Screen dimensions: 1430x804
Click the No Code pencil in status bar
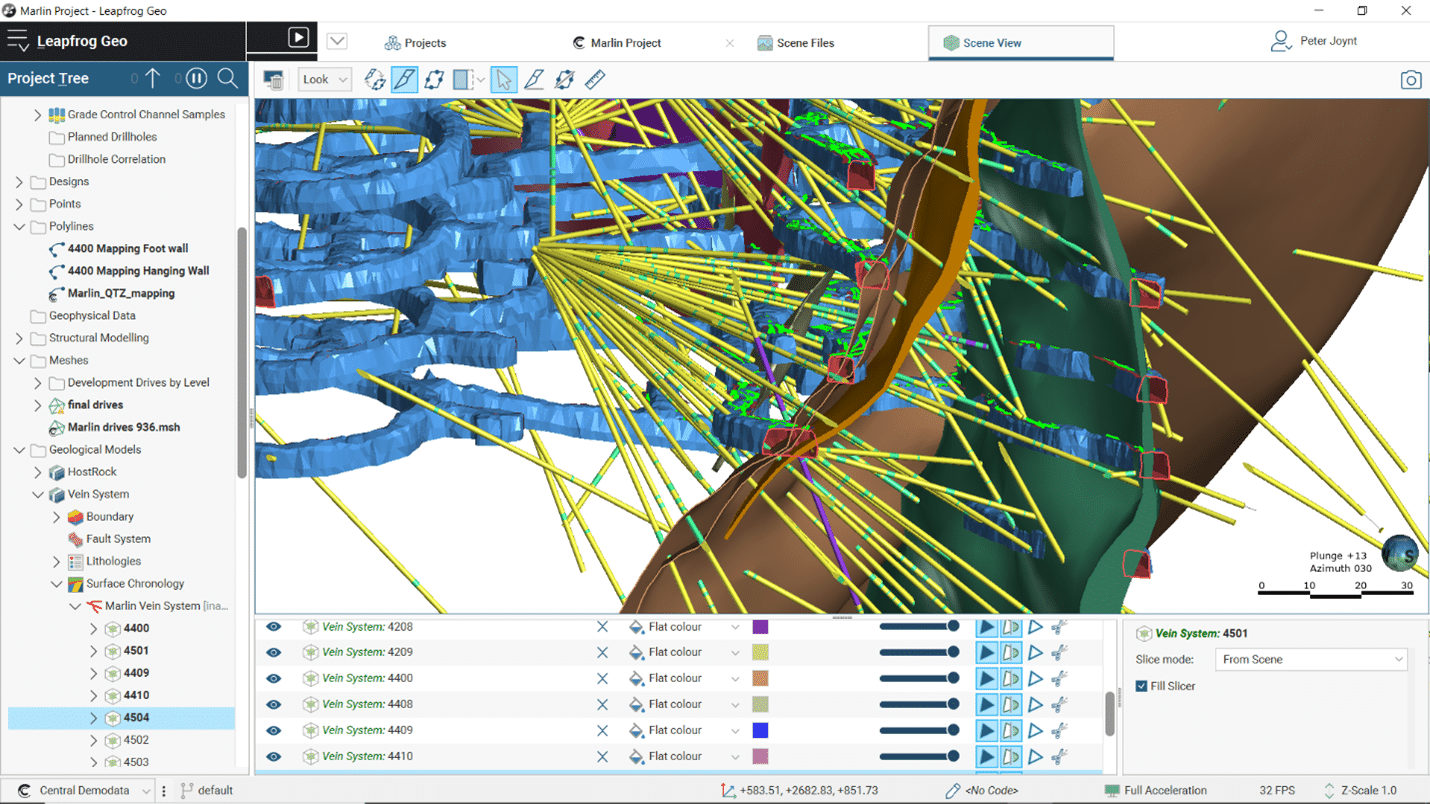coord(953,790)
